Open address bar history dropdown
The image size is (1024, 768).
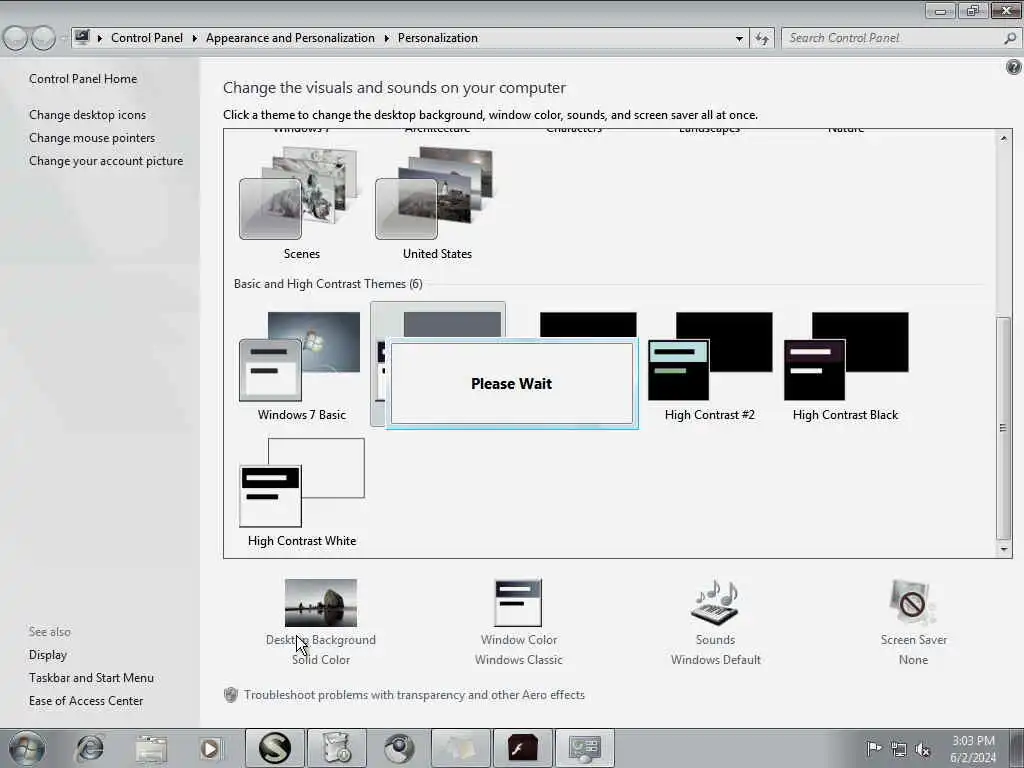[x=739, y=39]
